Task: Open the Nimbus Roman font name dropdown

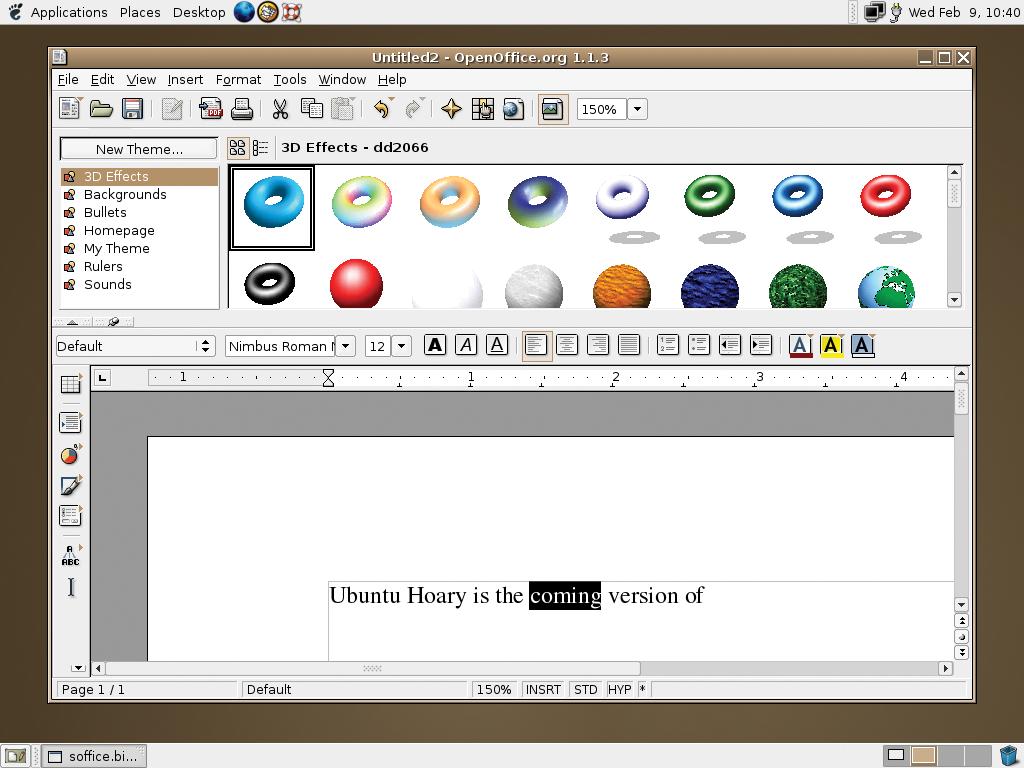Action: point(345,346)
